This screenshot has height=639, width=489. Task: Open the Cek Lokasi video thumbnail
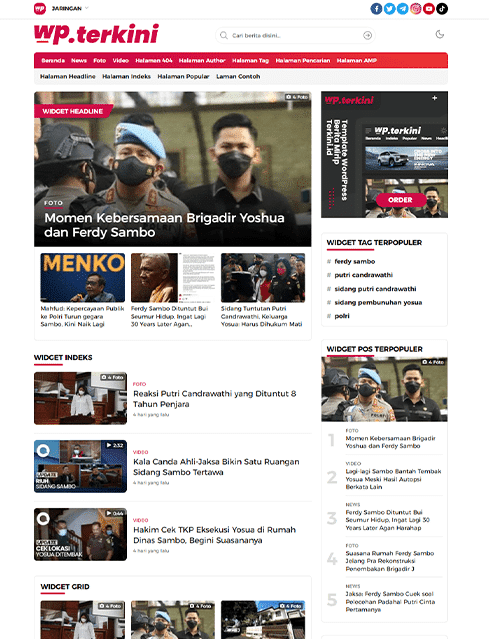click(x=80, y=534)
